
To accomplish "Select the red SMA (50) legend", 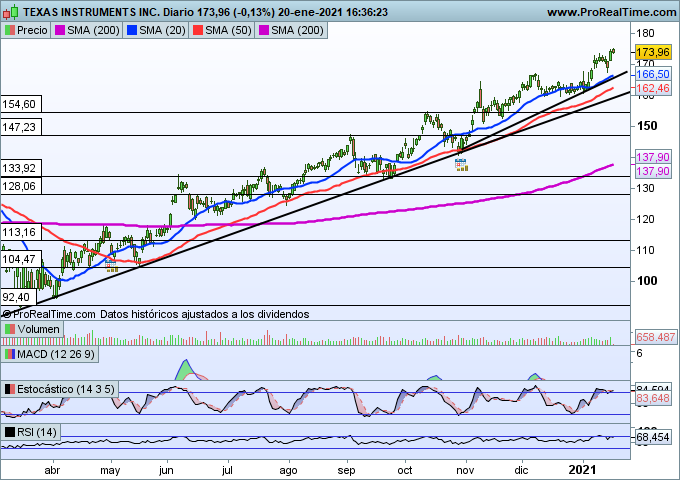I will click(x=222, y=30).
